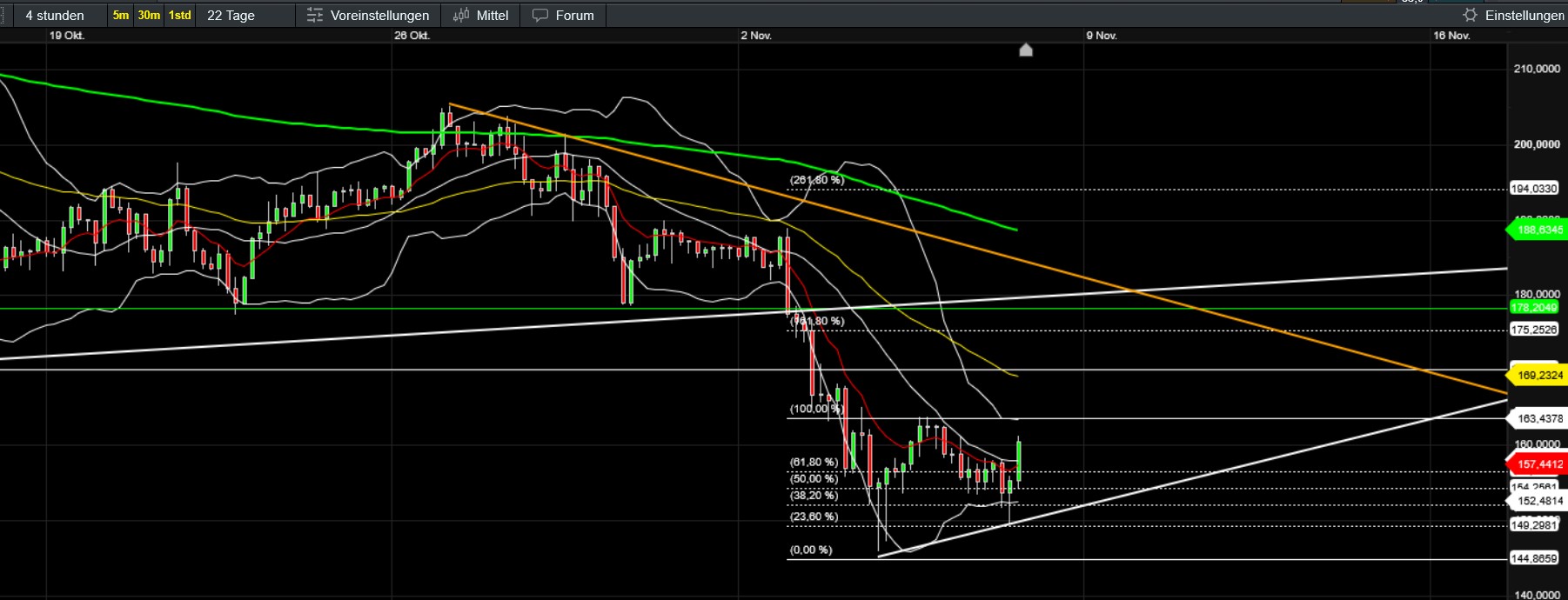
Task: Click the Forum speech bubble icon
Action: [540, 16]
